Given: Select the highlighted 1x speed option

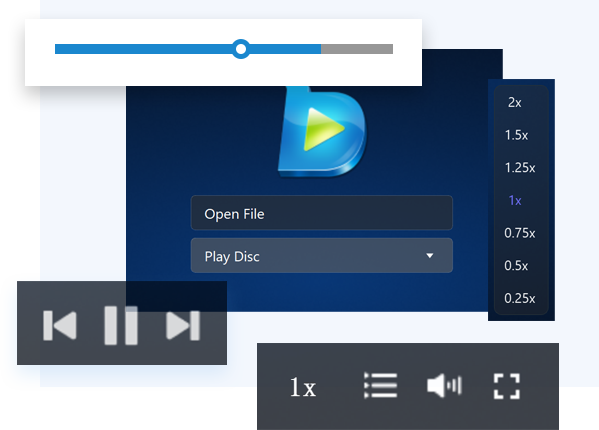Looking at the screenshot, I should click(x=515, y=200).
